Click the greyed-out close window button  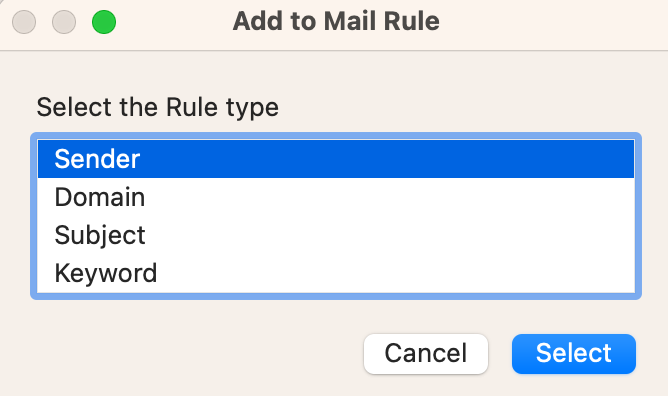24,22
